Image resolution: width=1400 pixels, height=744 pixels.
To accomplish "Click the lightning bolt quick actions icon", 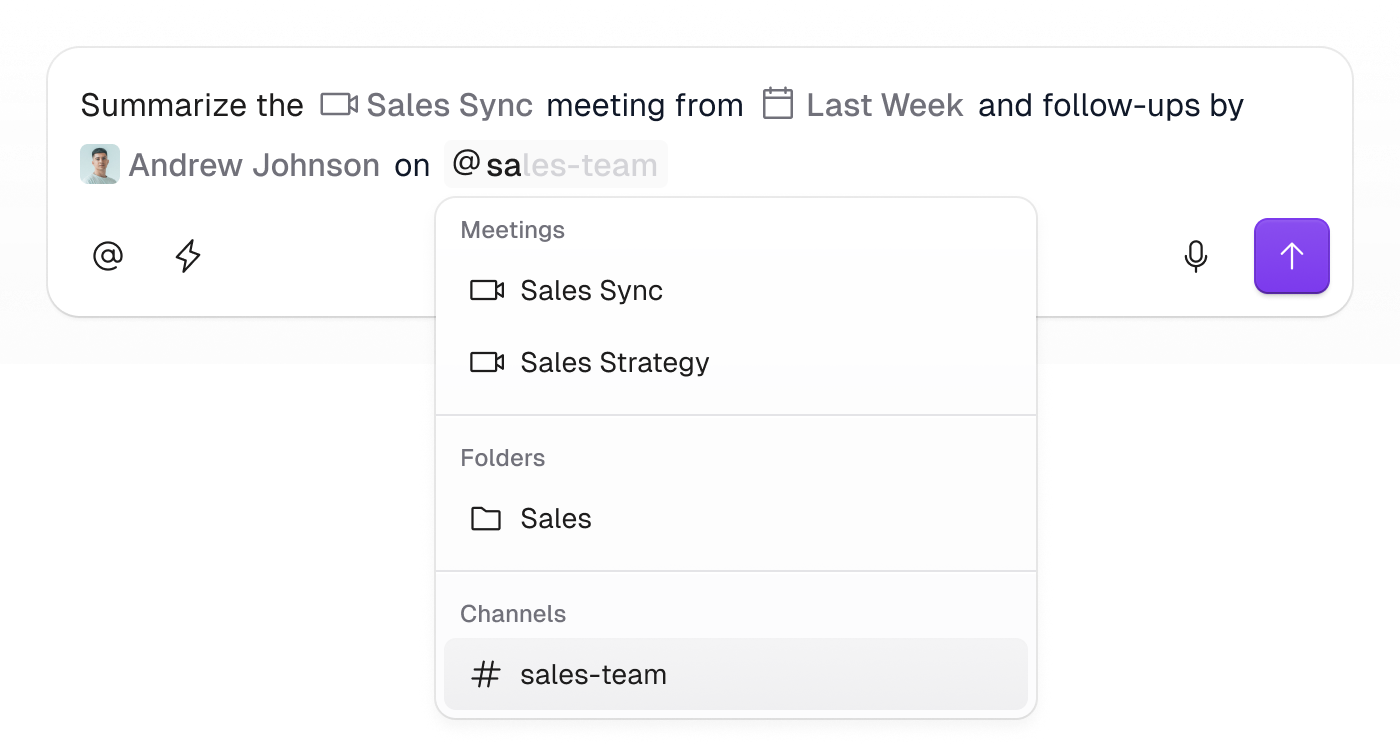I will coord(188,257).
